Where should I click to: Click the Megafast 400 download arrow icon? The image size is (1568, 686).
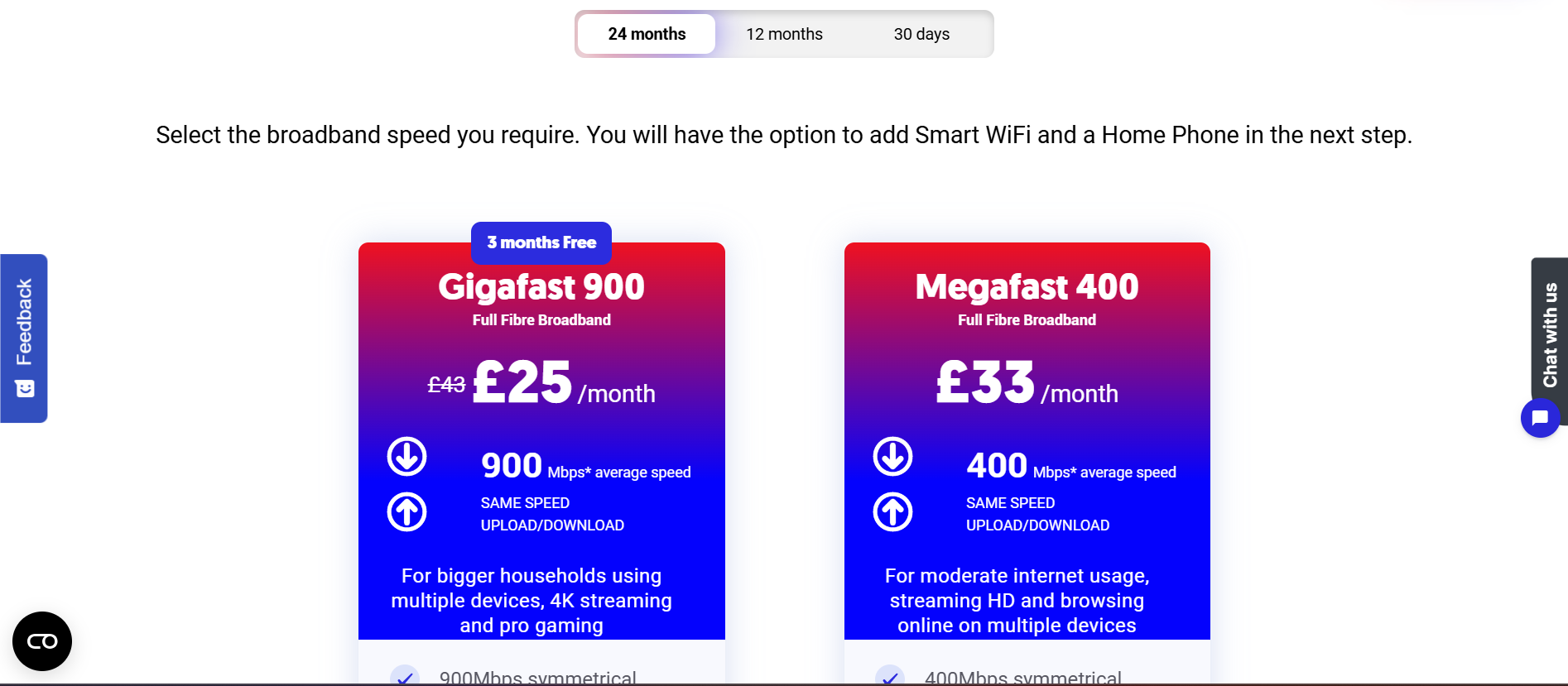click(892, 457)
